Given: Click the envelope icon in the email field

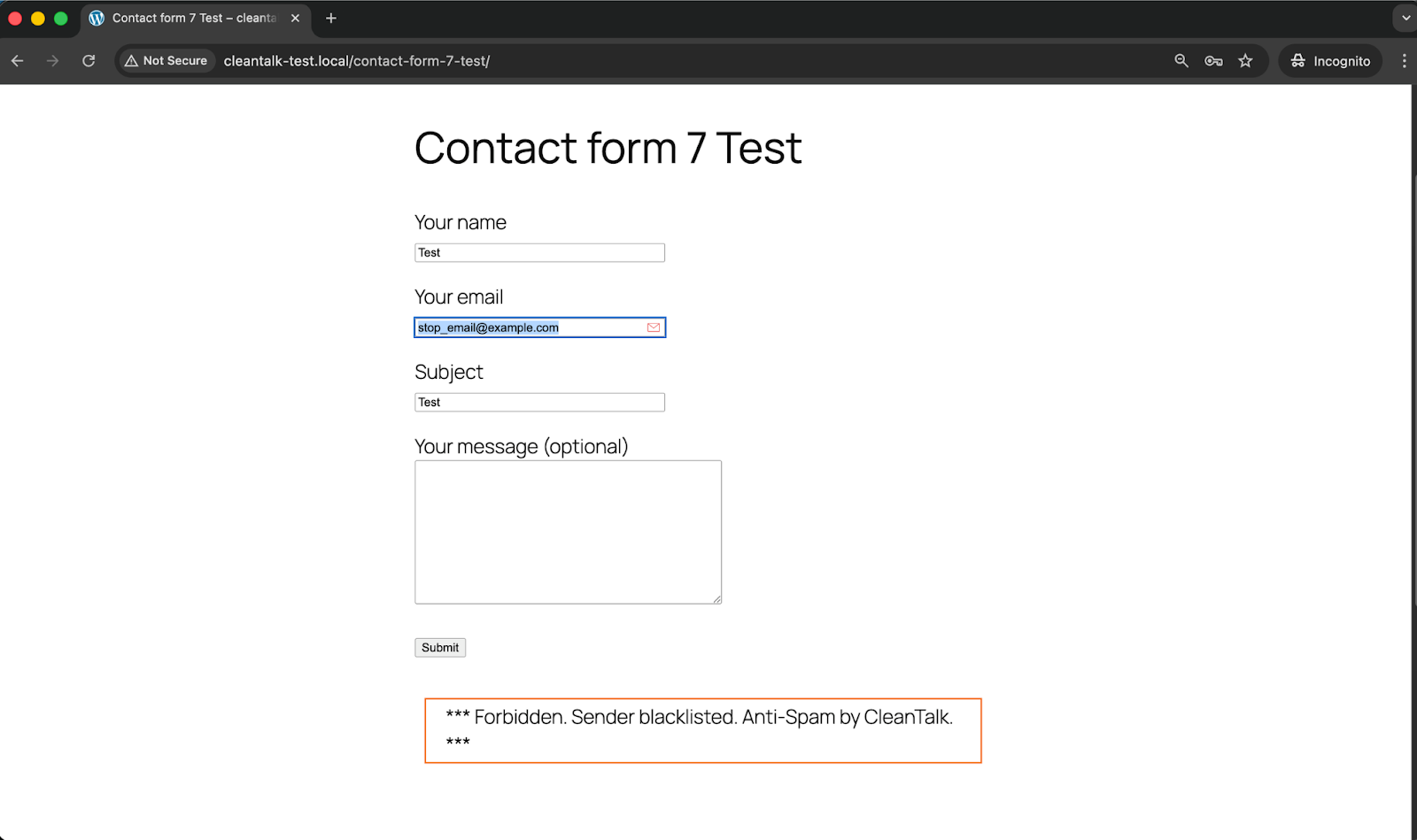Looking at the screenshot, I should [654, 328].
